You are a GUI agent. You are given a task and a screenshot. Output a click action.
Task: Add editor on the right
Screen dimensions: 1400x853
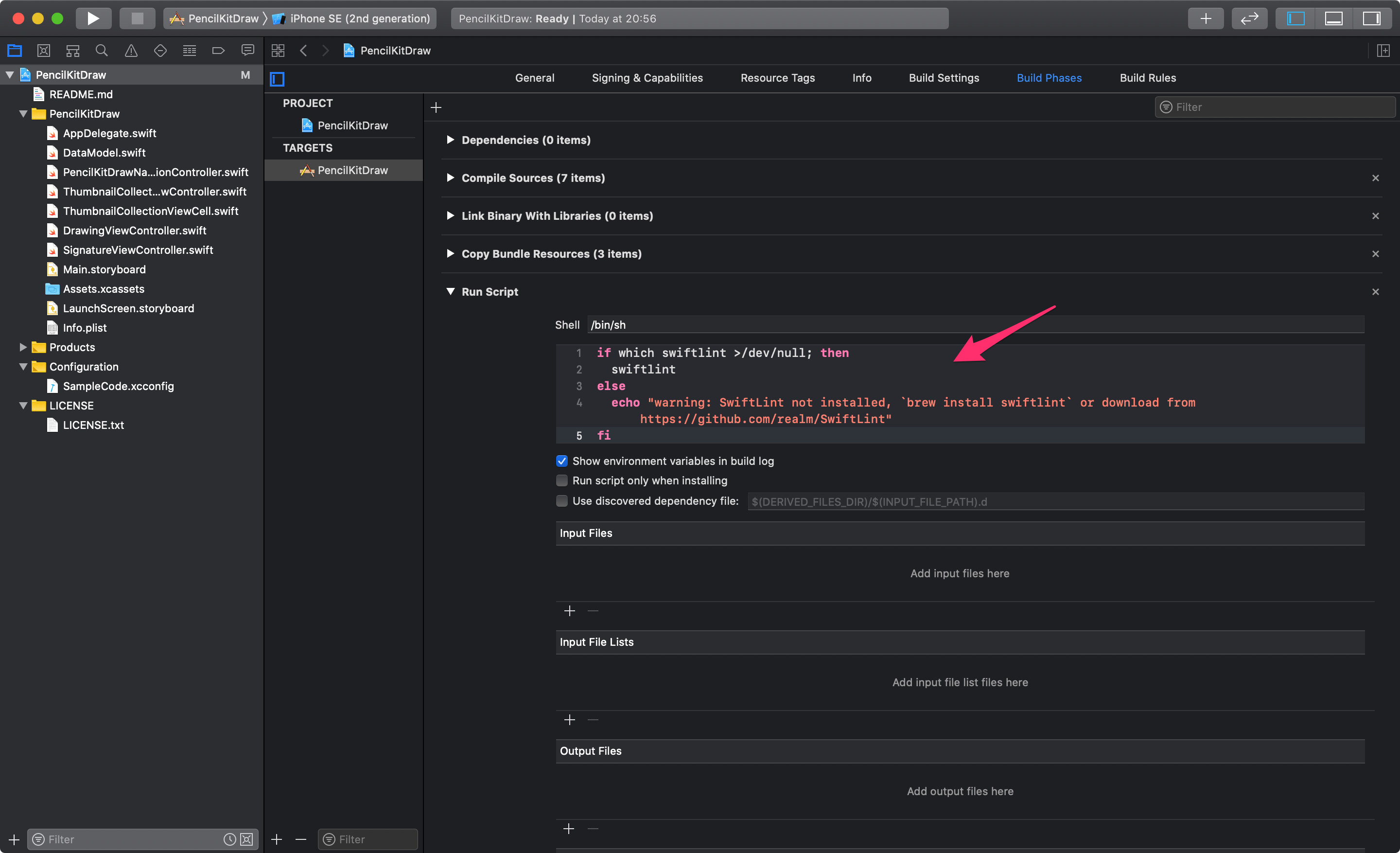1383,51
